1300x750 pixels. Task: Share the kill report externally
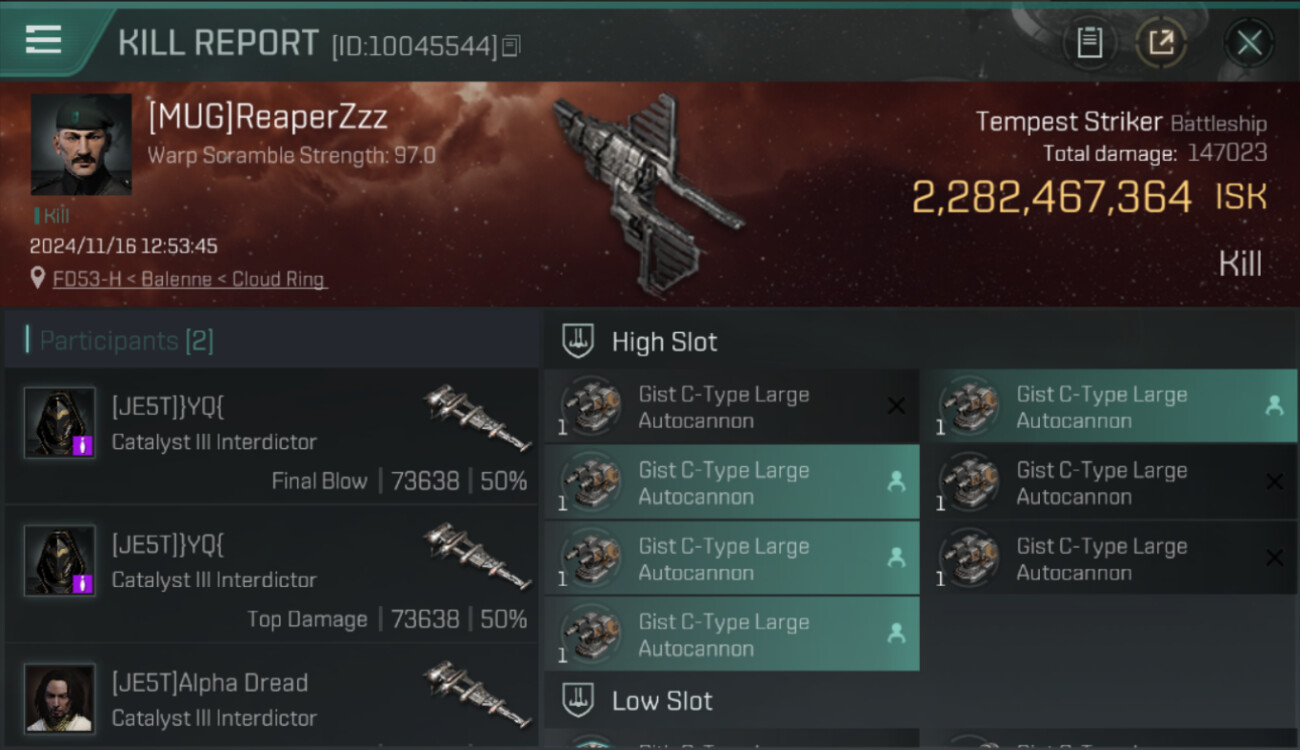pos(1161,42)
